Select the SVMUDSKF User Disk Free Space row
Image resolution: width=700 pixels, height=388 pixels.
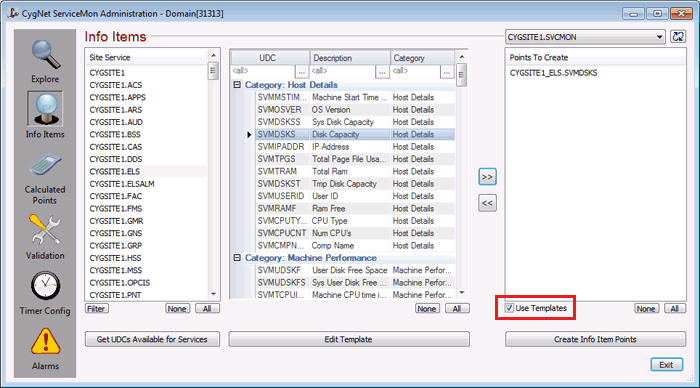coord(355,270)
